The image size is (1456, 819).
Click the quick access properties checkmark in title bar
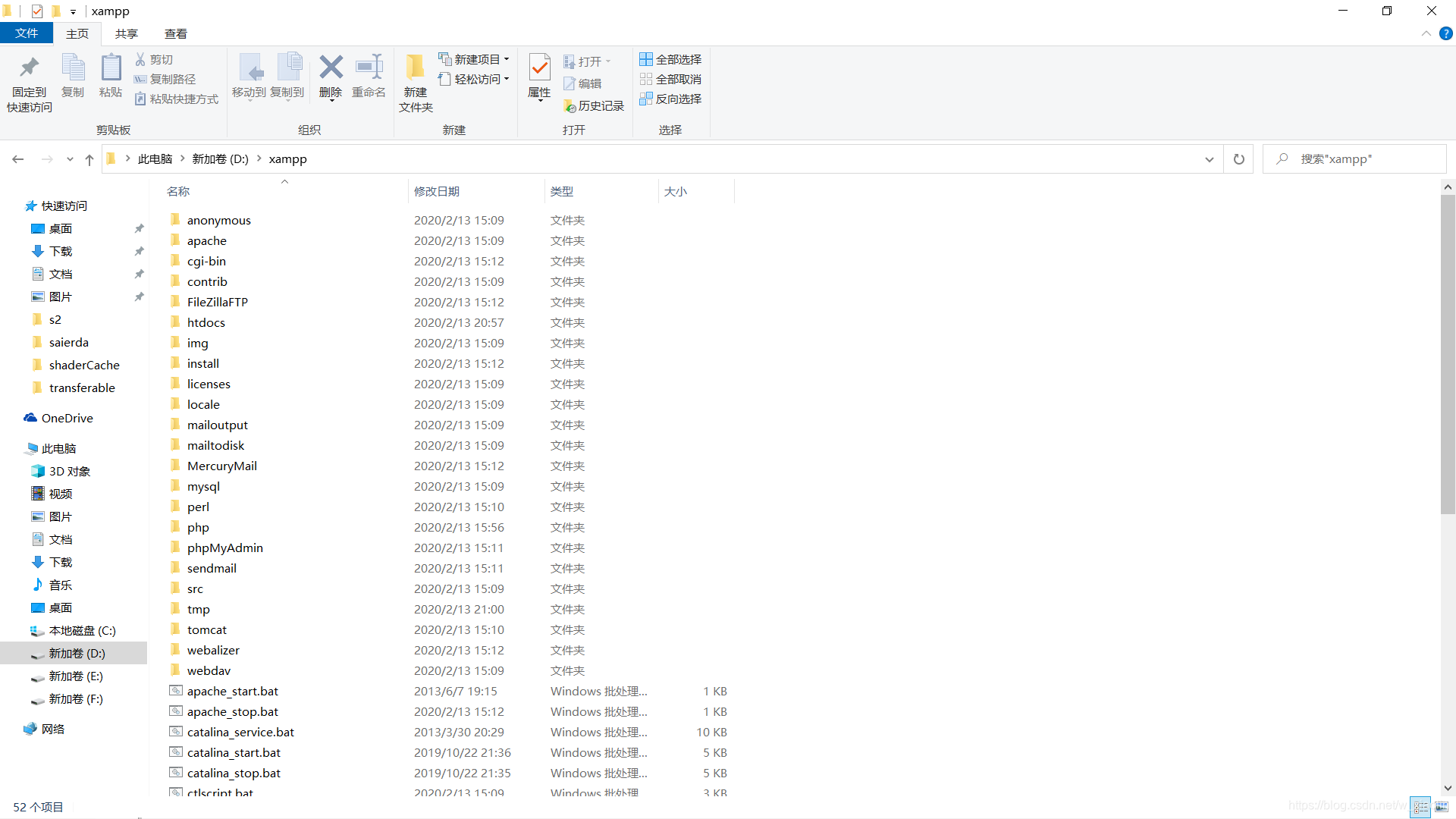37,11
